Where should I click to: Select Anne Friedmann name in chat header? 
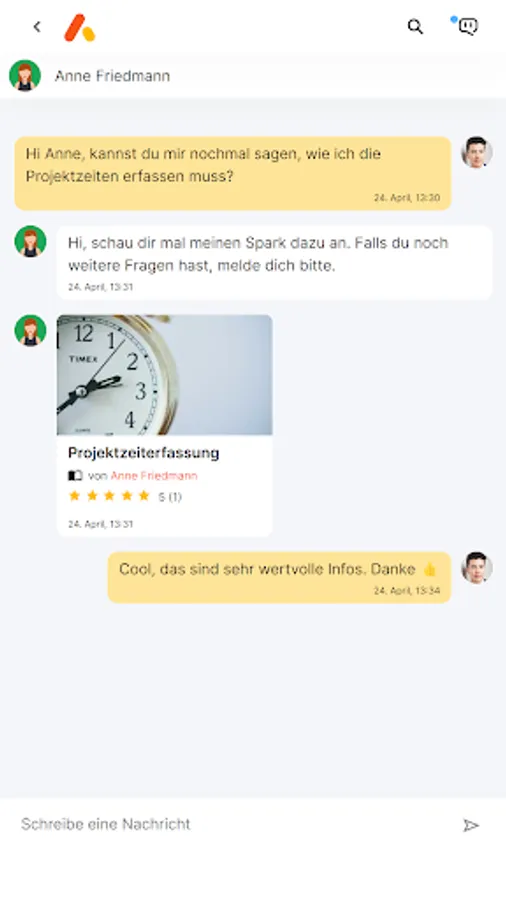pyautogui.click(x=112, y=76)
